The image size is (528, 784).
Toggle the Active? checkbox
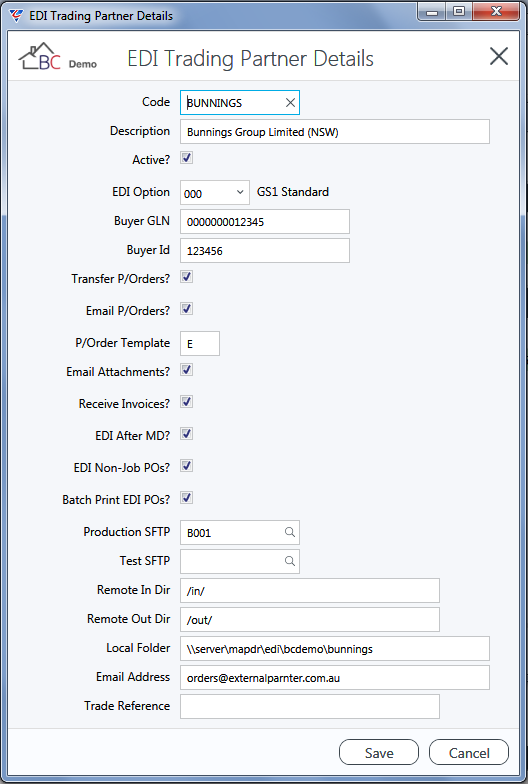pos(186,158)
